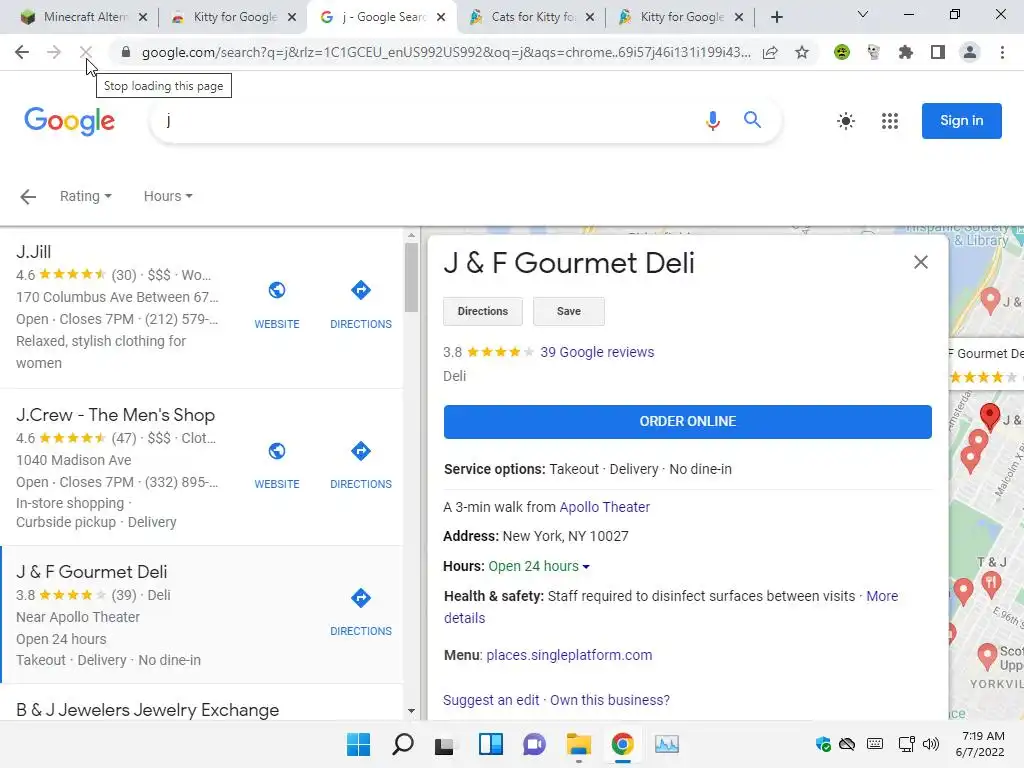Click ORDER ONLINE button
1024x768 pixels.
688,422
